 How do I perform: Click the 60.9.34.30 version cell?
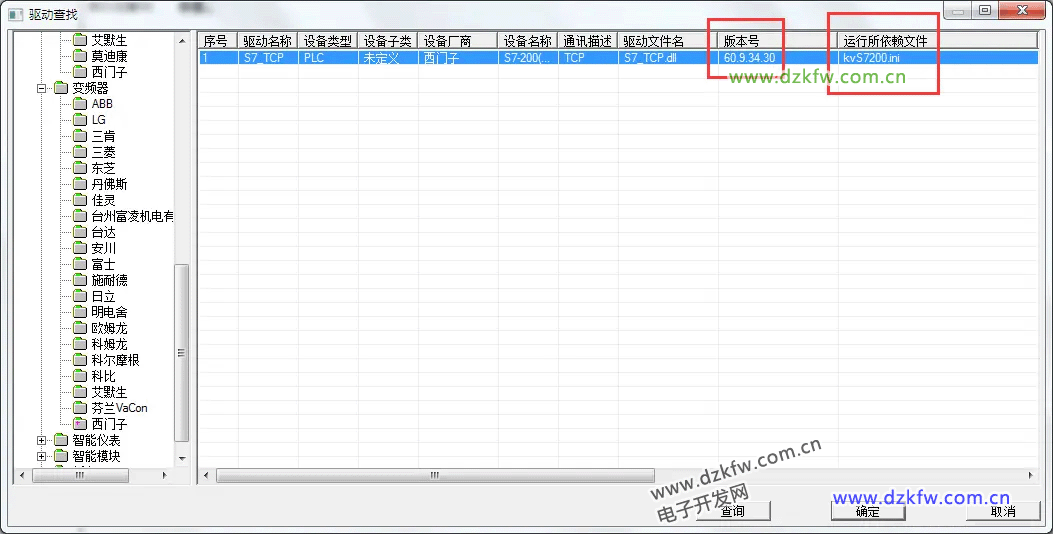pyautogui.click(x=778, y=58)
